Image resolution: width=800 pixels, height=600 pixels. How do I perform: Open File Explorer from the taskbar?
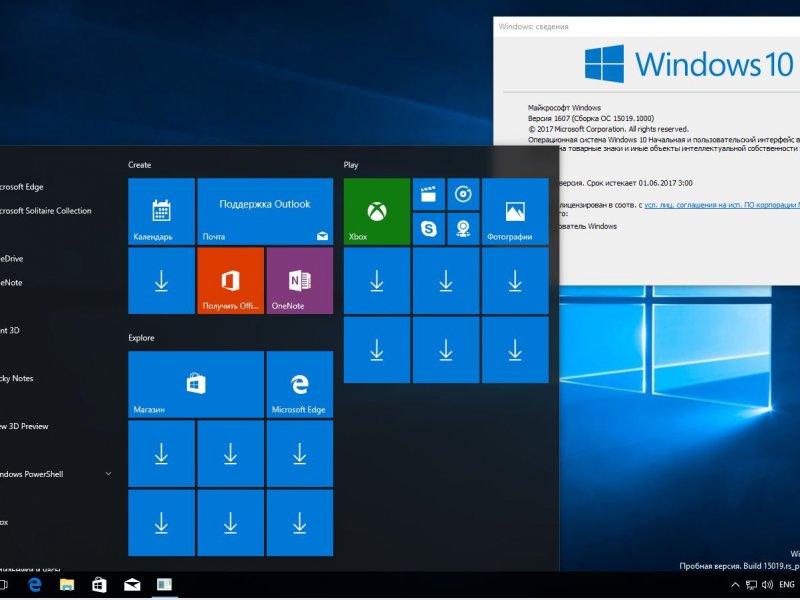pos(67,584)
